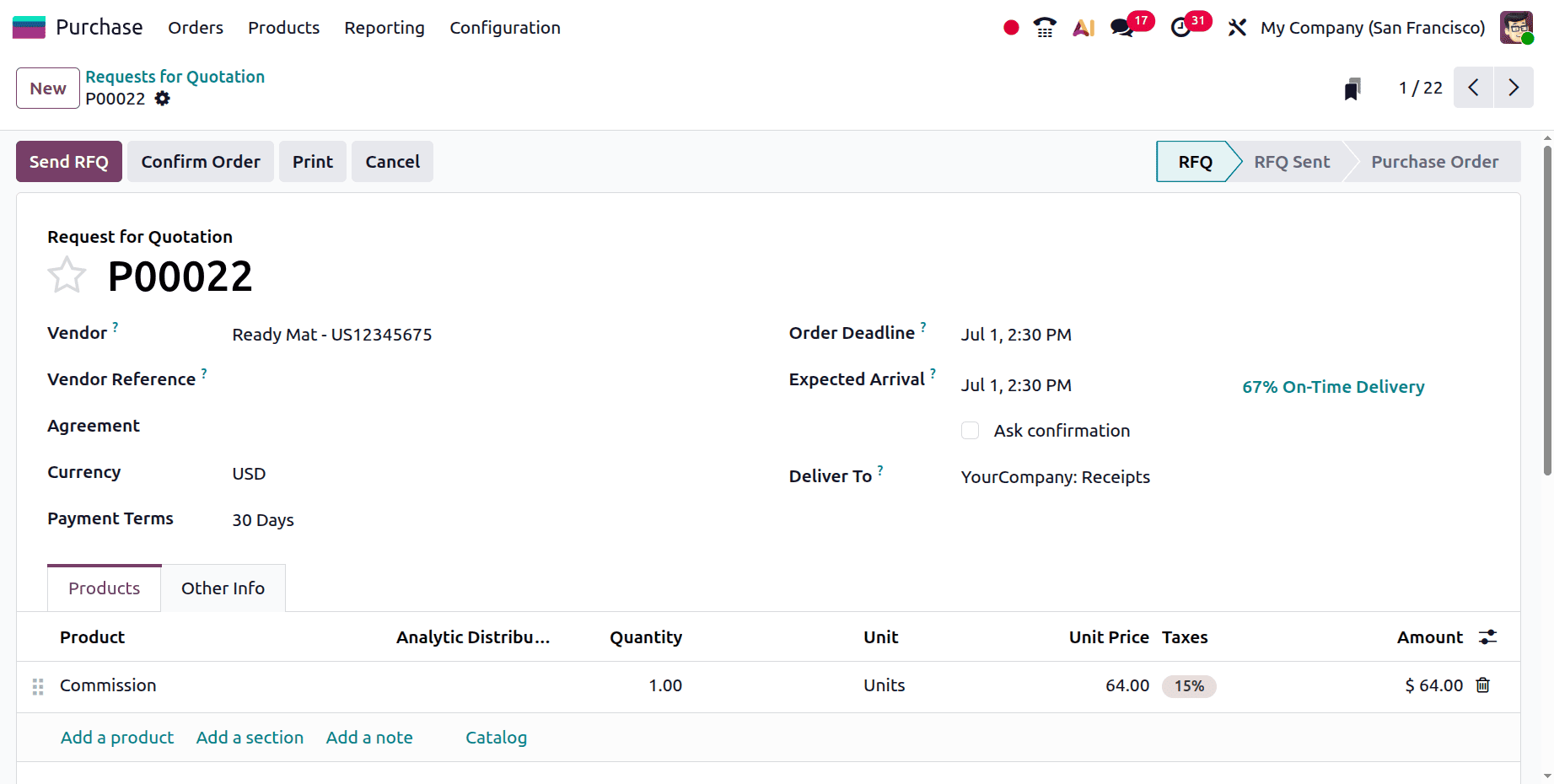Click the Cancel button
Image resolution: width=1554 pixels, height=784 pixels.
click(x=393, y=162)
